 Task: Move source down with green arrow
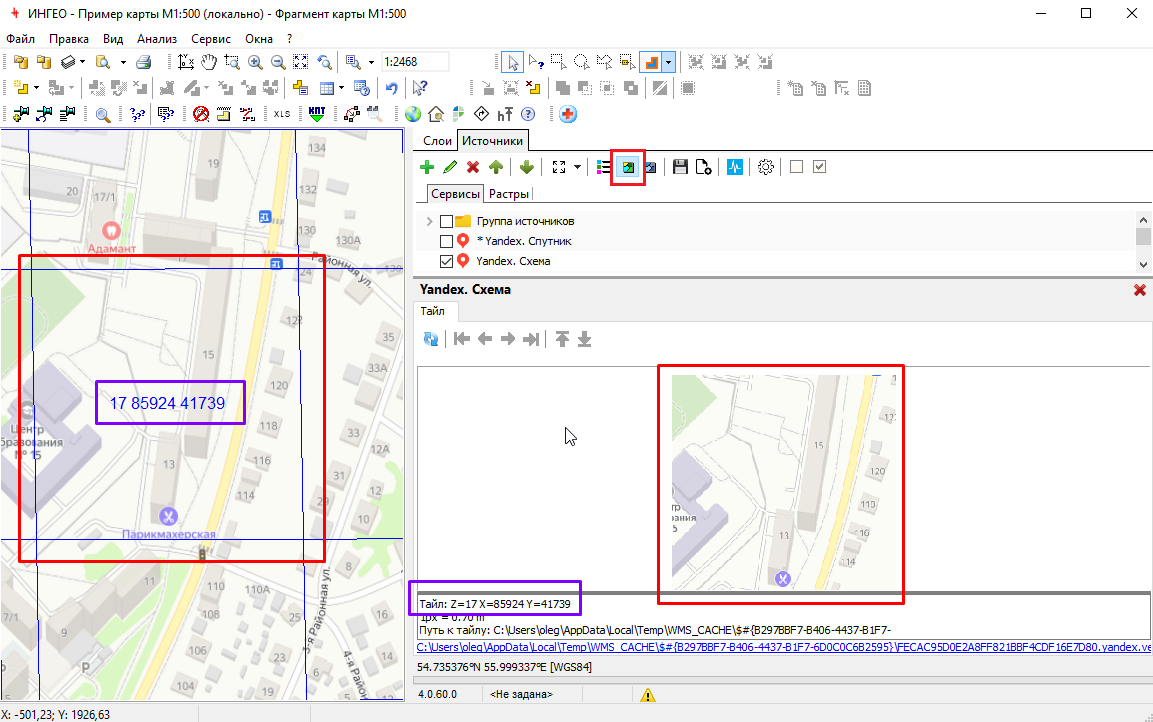(526, 167)
